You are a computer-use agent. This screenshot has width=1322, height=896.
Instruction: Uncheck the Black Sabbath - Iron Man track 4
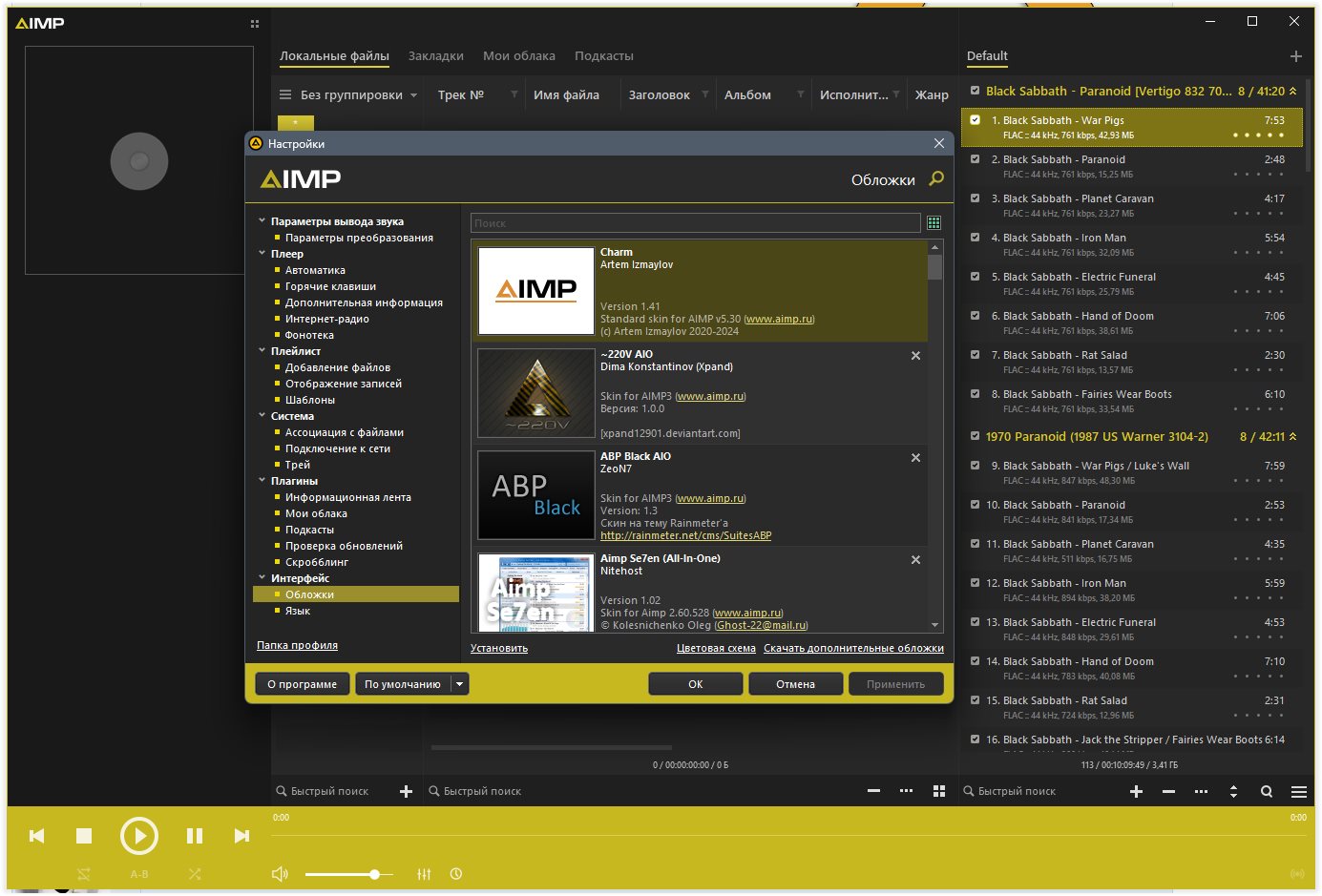(975, 238)
